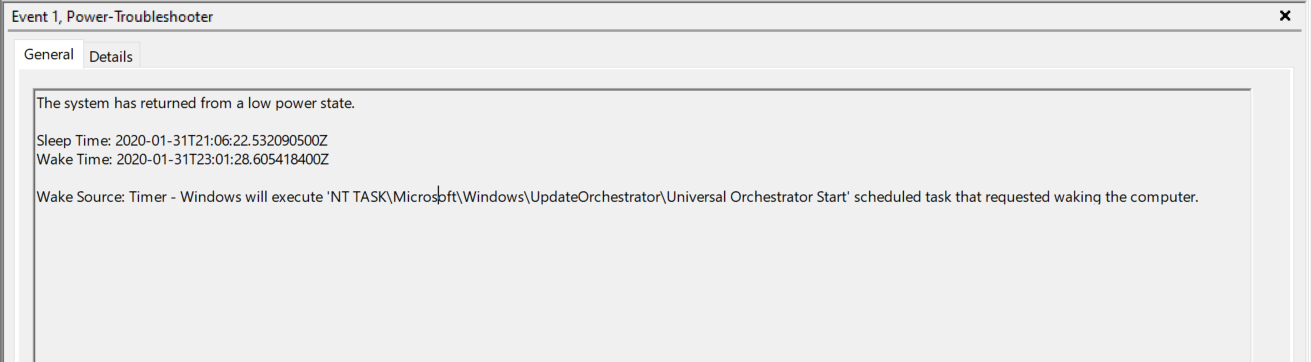Close the Event 1 Power-Troubleshooter pane
Screen dimensions: 1311x362
point(1285,16)
